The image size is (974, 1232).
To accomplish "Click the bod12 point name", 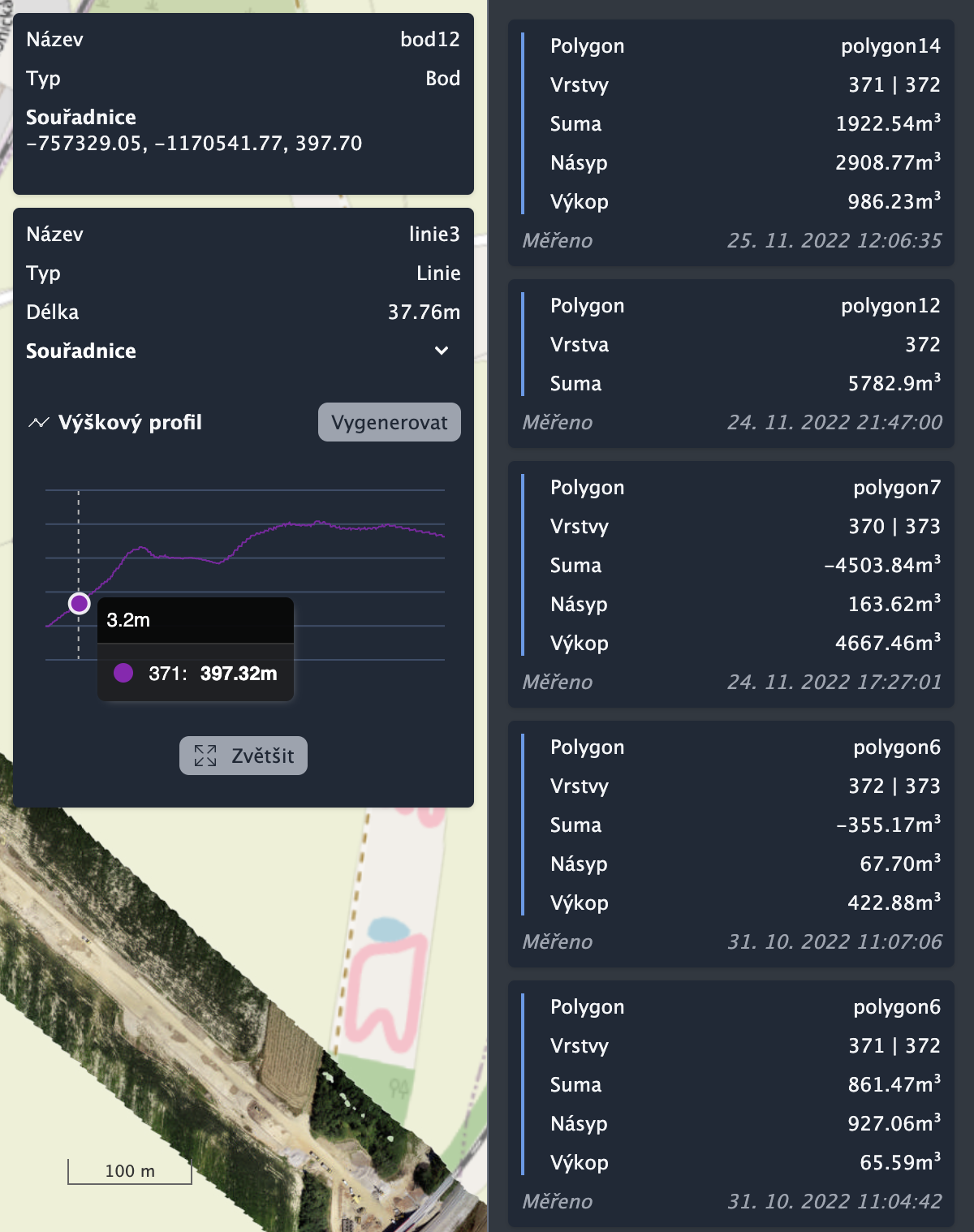I will (429, 39).
